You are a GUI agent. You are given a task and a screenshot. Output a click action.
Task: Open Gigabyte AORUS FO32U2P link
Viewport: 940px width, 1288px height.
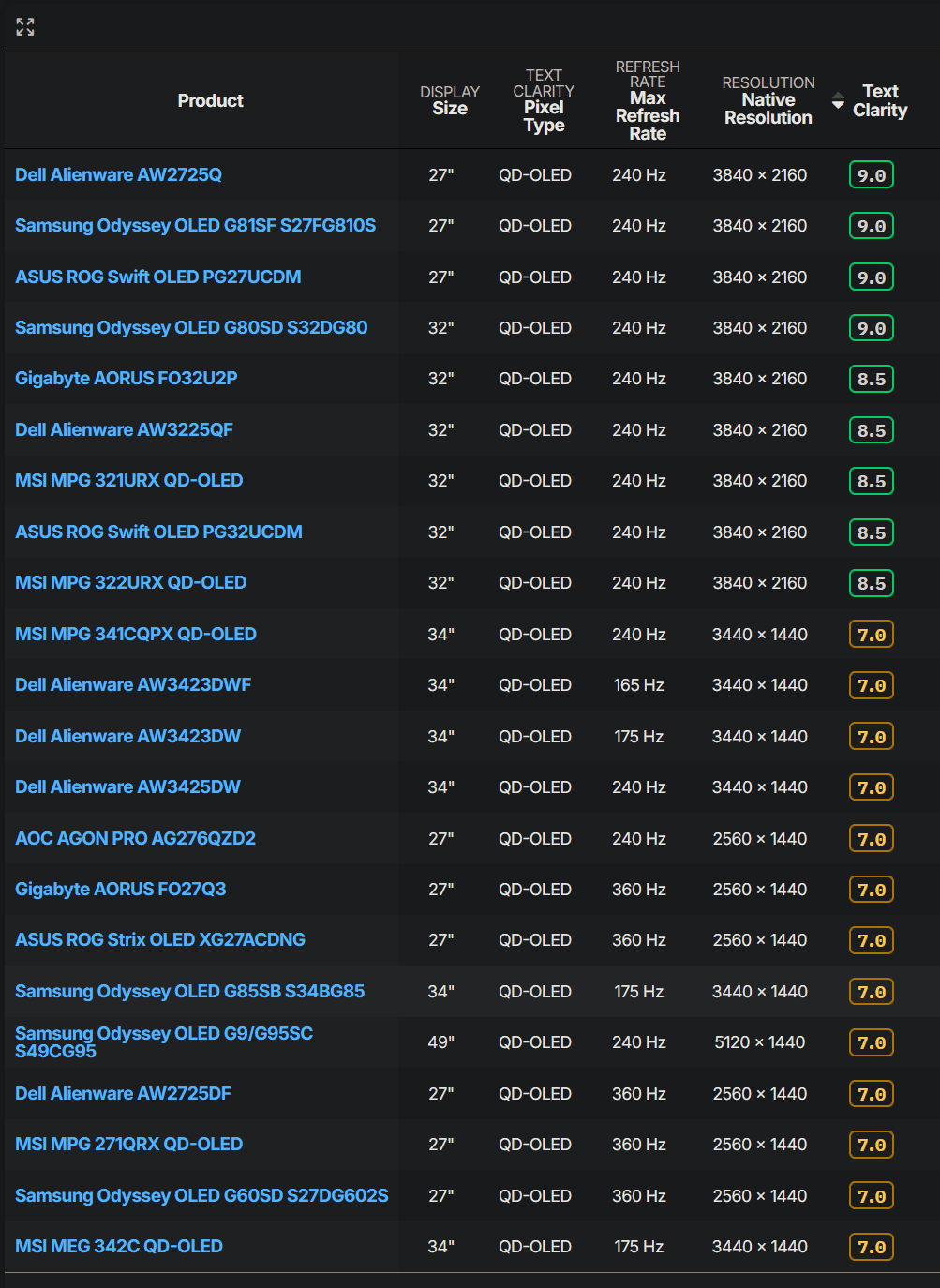point(127,378)
